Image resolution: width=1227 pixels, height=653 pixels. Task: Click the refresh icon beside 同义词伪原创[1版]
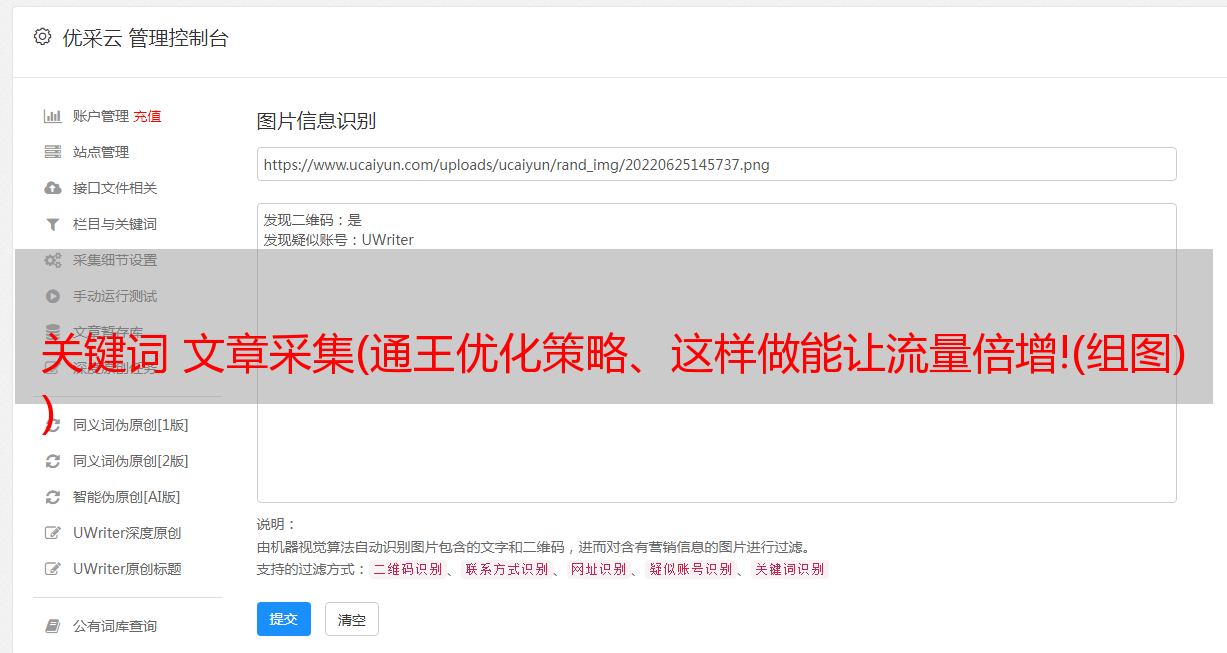(53, 425)
